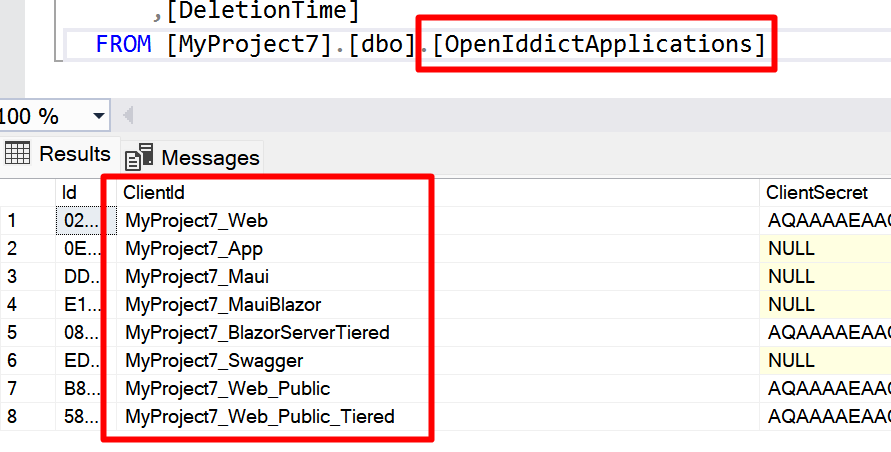This screenshot has width=891, height=452.
Task: Click the Id cell starting with DD
Action: coord(77,276)
